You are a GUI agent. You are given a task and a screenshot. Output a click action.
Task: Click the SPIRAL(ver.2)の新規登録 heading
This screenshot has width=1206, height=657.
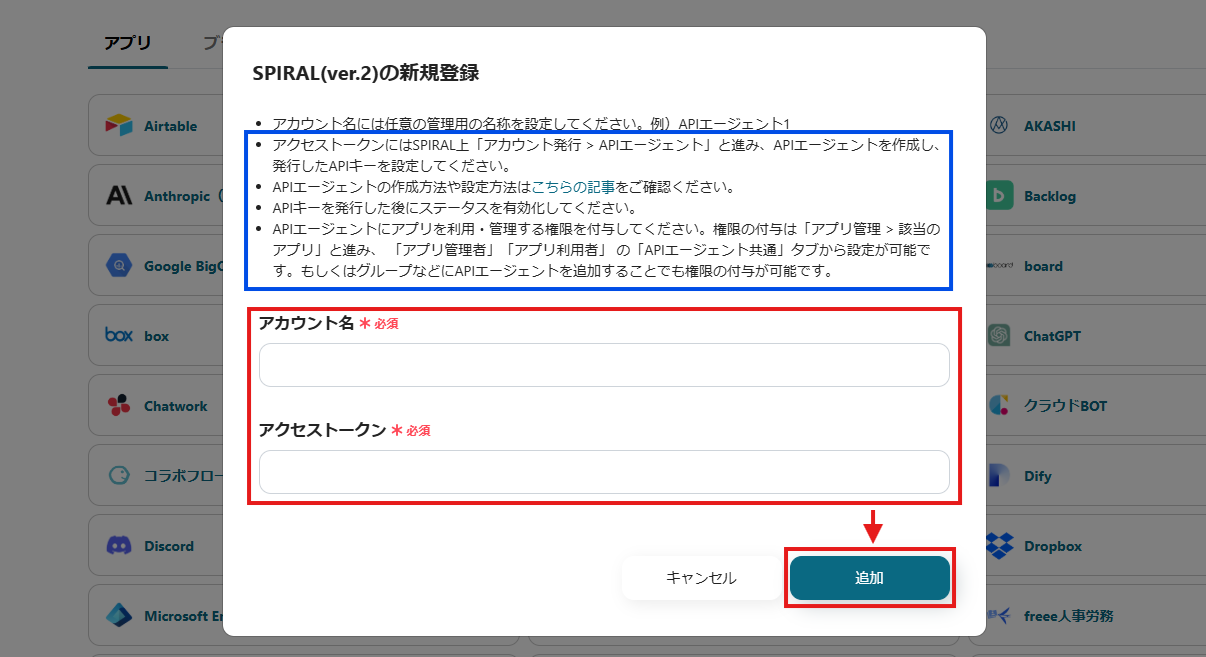pos(365,73)
